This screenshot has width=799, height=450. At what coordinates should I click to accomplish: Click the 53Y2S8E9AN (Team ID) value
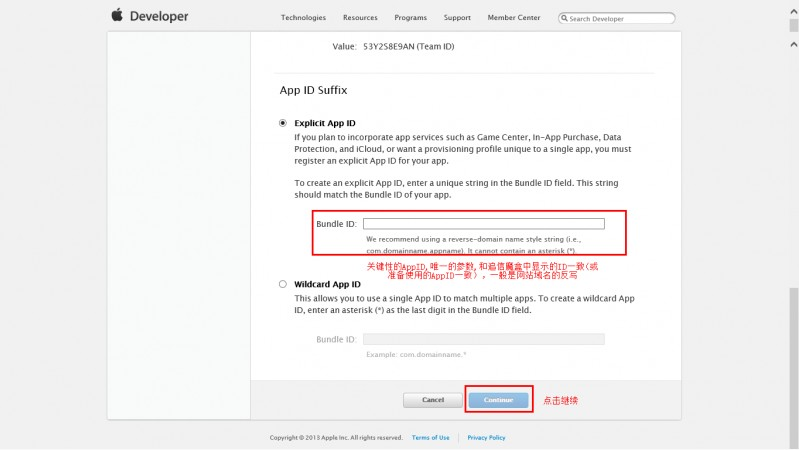pos(409,46)
